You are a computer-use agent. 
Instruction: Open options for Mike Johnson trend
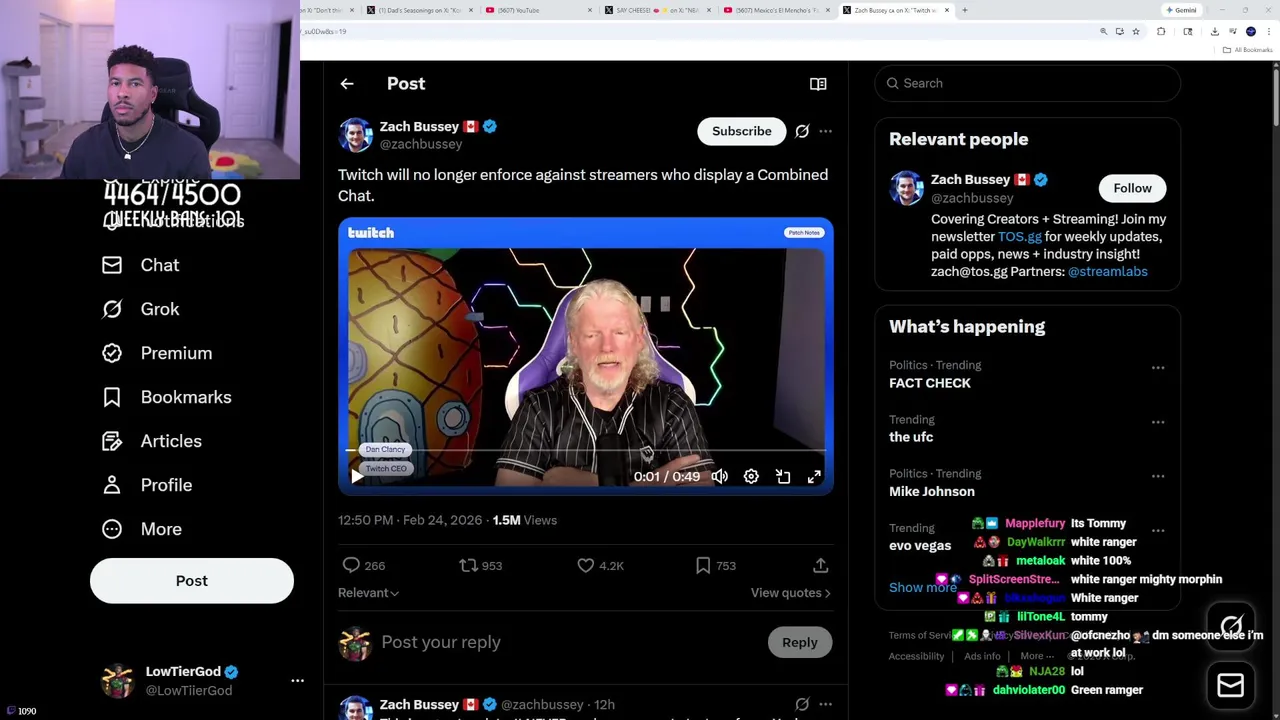point(1158,476)
